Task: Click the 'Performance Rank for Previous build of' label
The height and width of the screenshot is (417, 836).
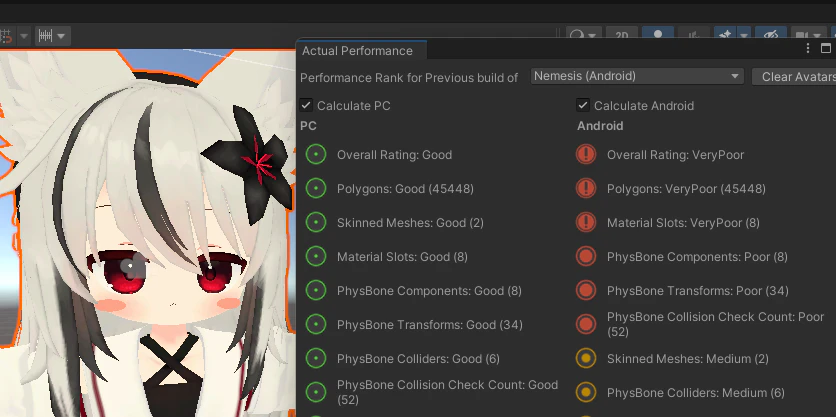Action: (x=409, y=78)
